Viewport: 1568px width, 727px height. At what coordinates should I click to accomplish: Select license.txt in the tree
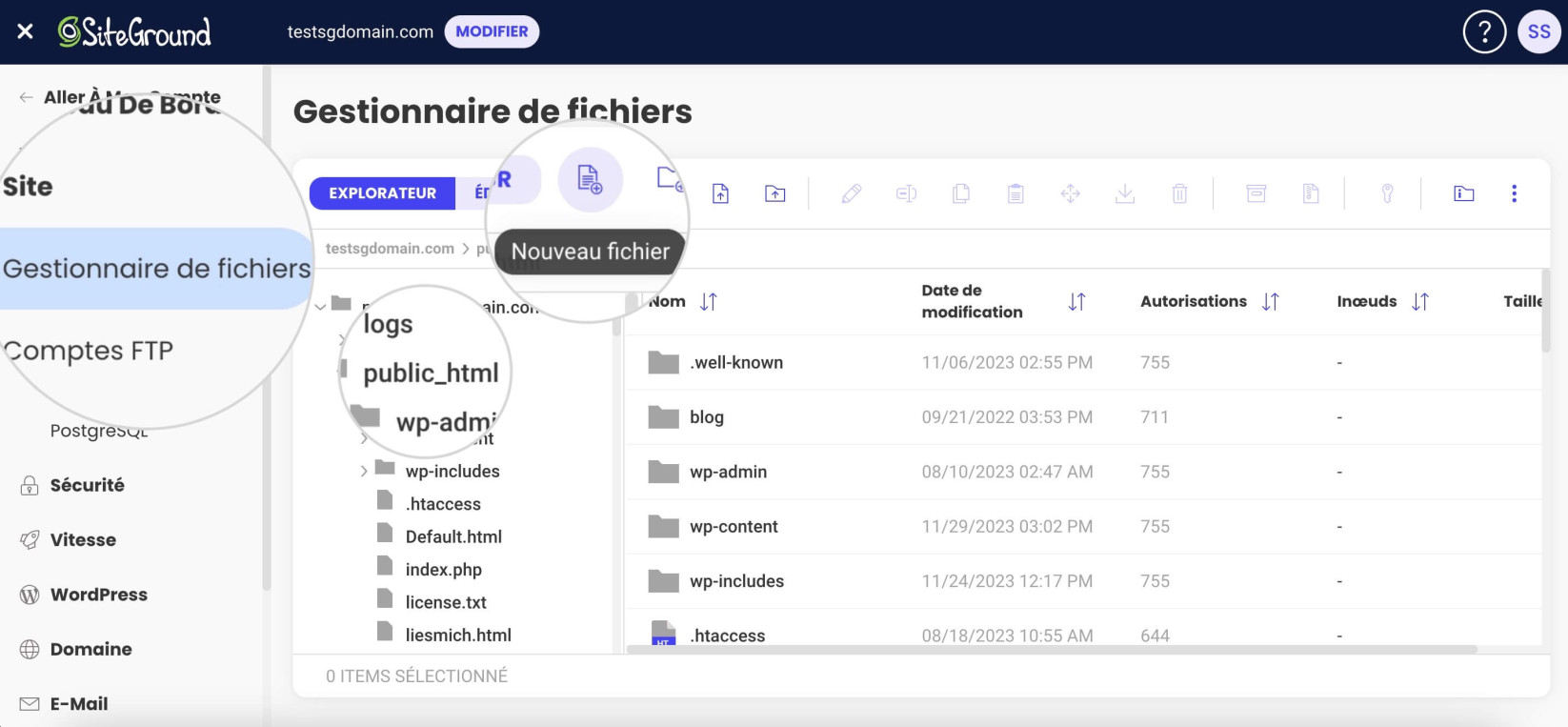point(446,602)
